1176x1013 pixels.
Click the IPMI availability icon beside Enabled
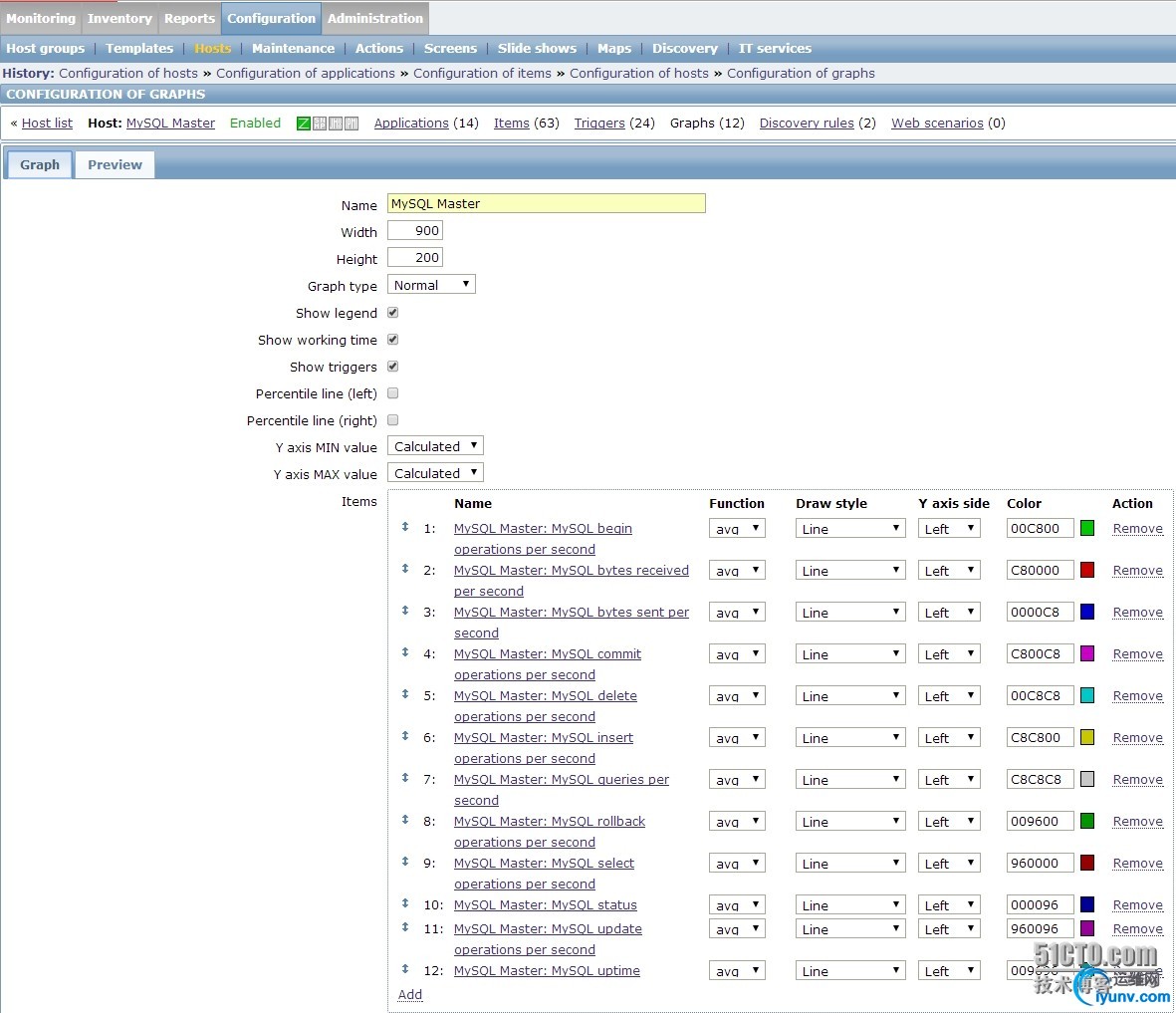[x=351, y=124]
